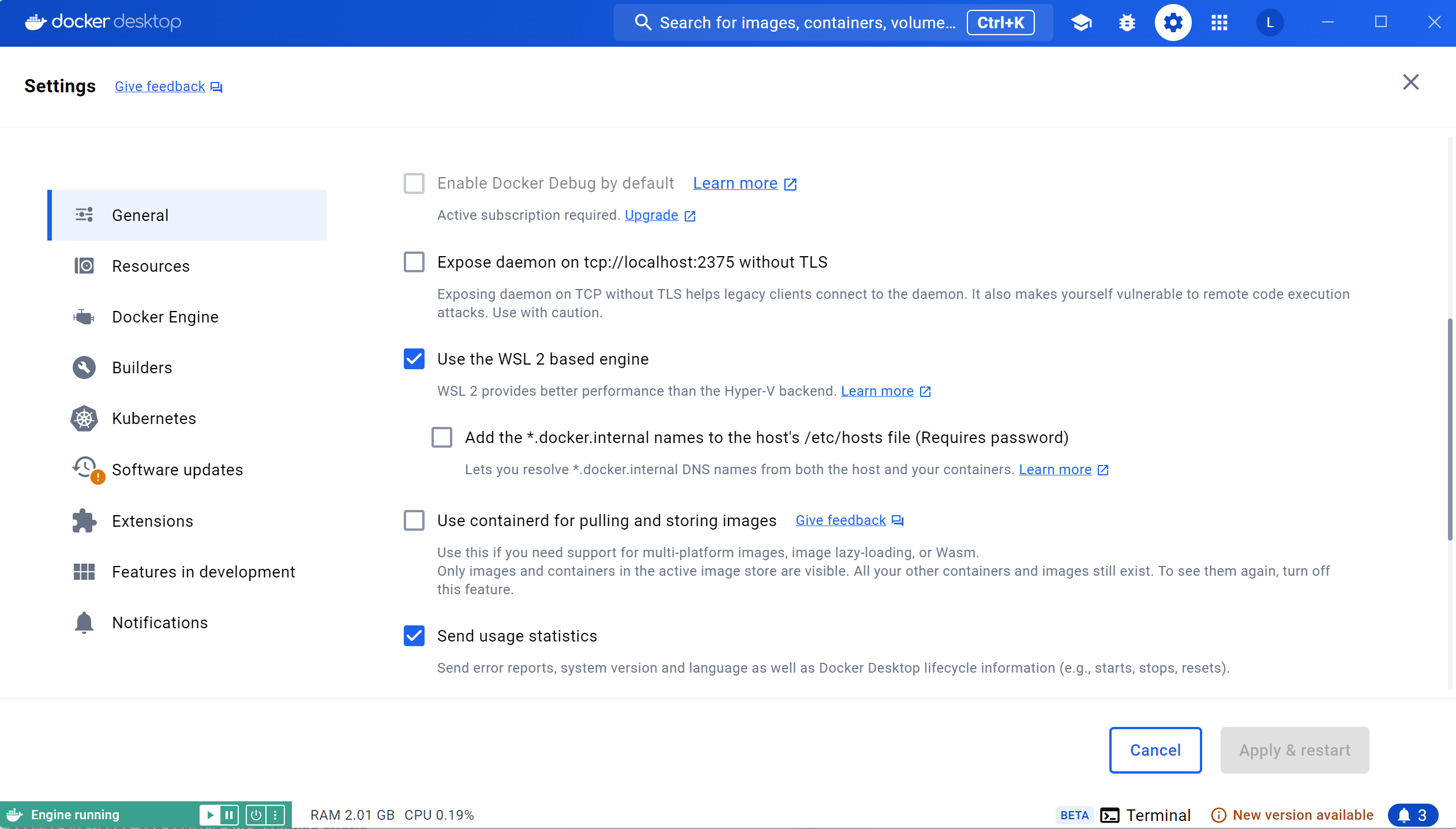Close the Settings panel with X
This screenshot has height=829, width=1456.
pos(1411,82)
